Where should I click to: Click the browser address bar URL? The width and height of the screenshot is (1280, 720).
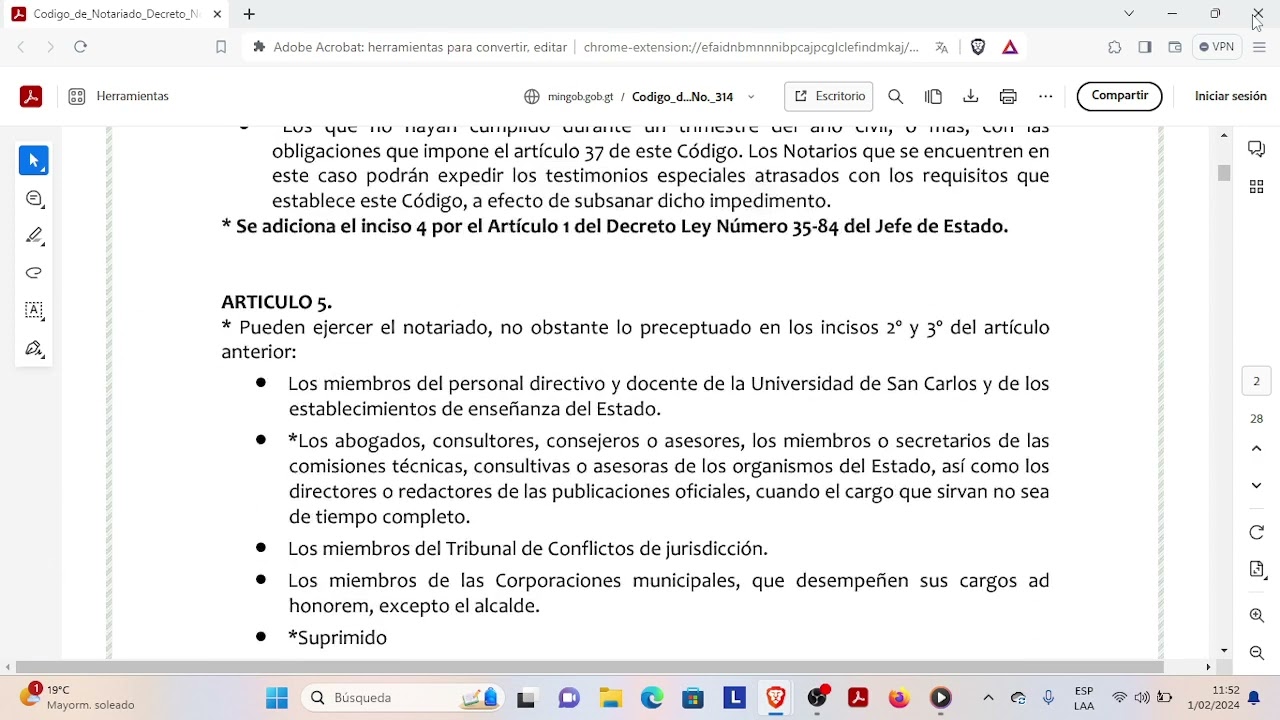(750, 47)
